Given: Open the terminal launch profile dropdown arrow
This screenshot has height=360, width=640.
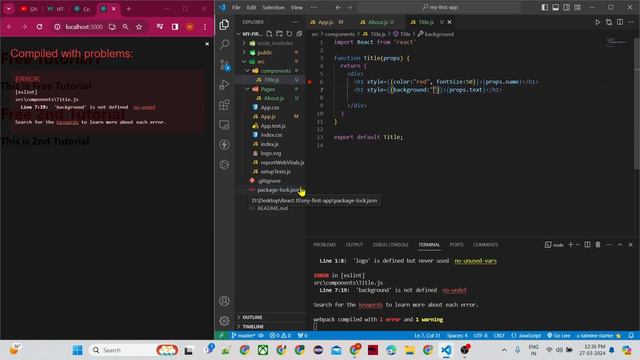Looking at the screenshot, I should 578,244.
